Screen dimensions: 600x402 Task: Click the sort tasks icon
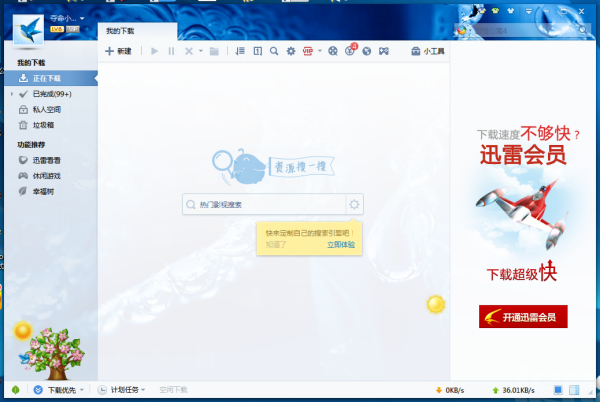pyautogui.click(x=240, y=51)
